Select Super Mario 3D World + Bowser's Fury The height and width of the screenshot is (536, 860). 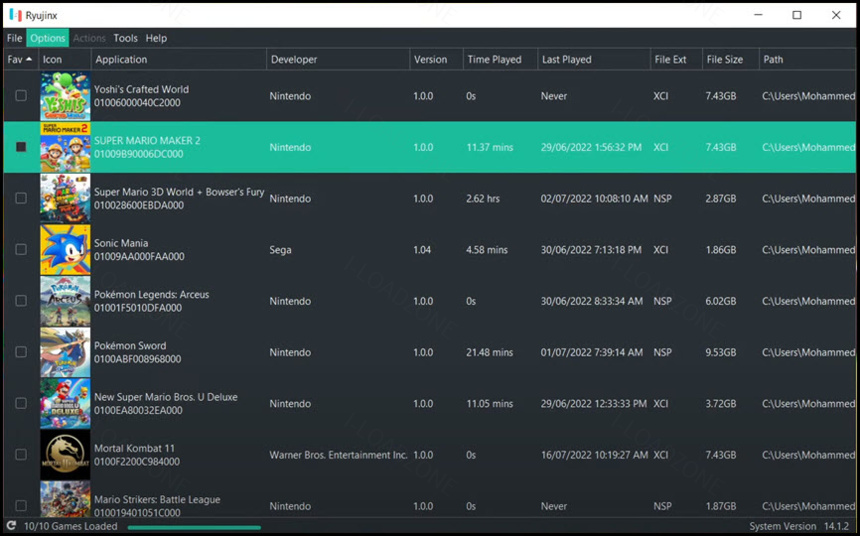(179, 192)
